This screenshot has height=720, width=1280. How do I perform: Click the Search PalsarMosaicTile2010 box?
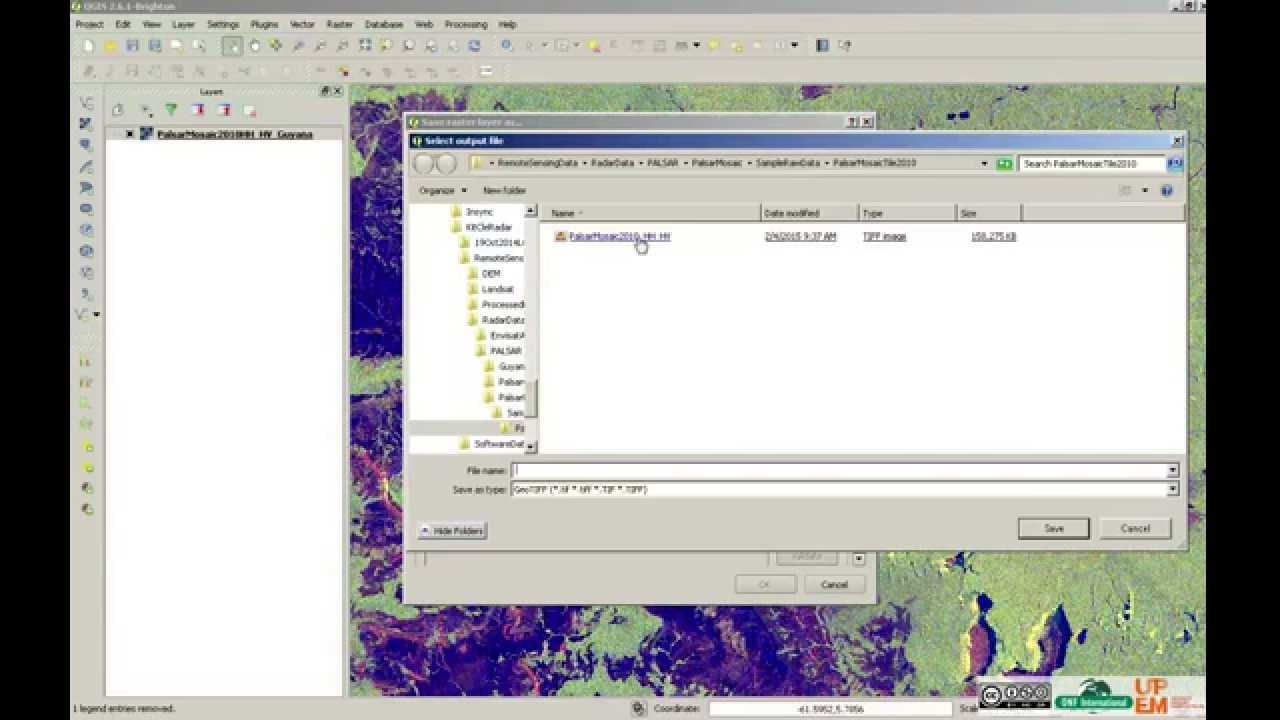pos(1092,163)
